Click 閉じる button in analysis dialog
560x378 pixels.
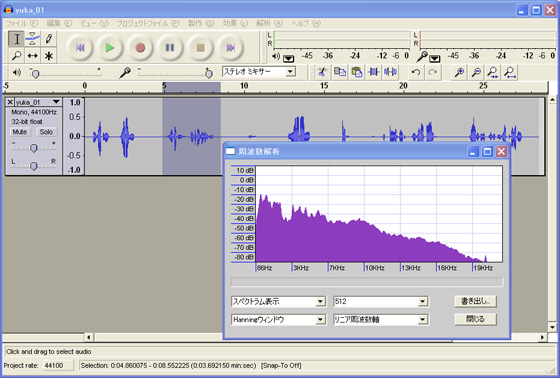475,319
